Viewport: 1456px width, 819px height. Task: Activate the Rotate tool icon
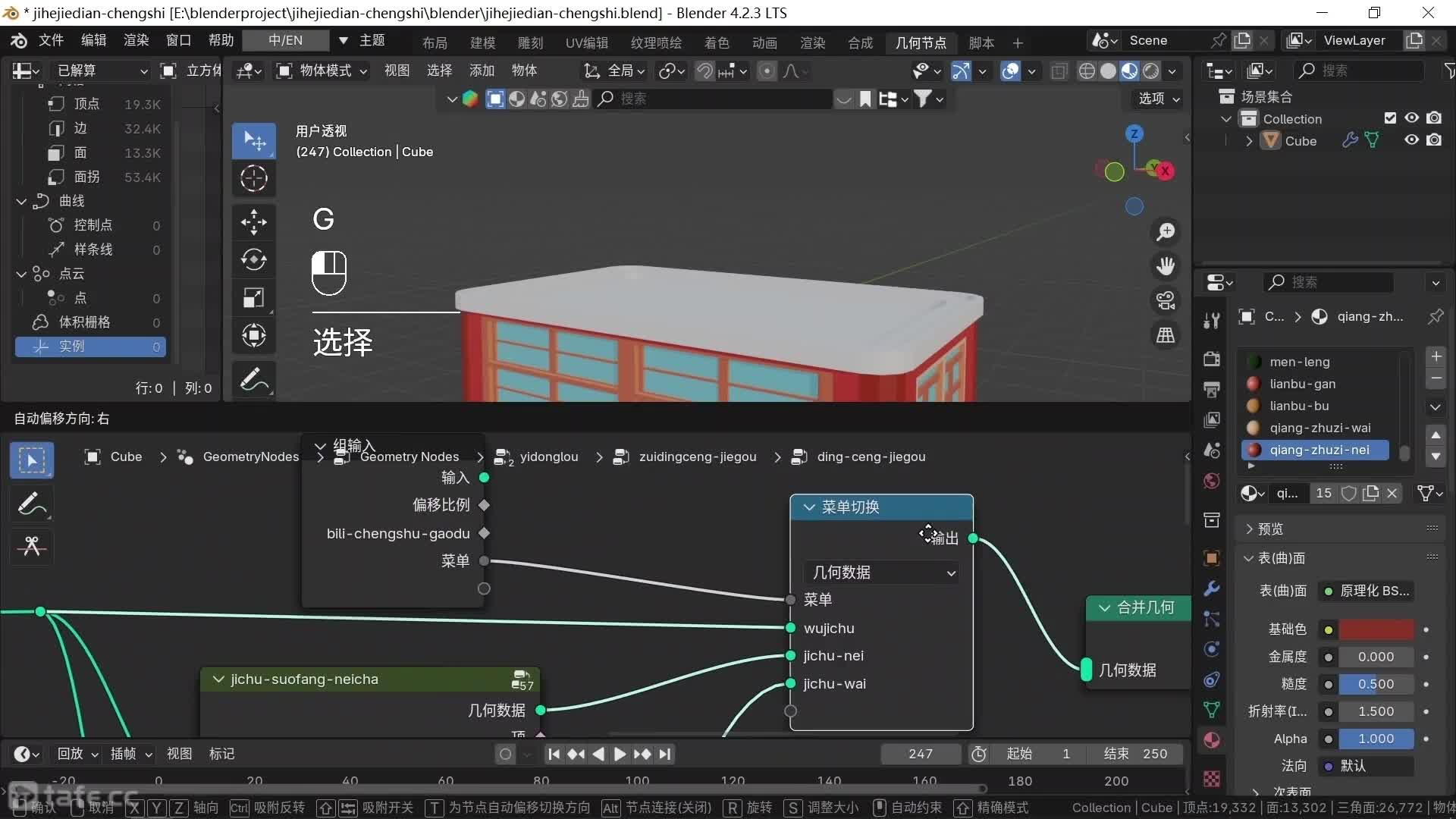click(253, 259)
